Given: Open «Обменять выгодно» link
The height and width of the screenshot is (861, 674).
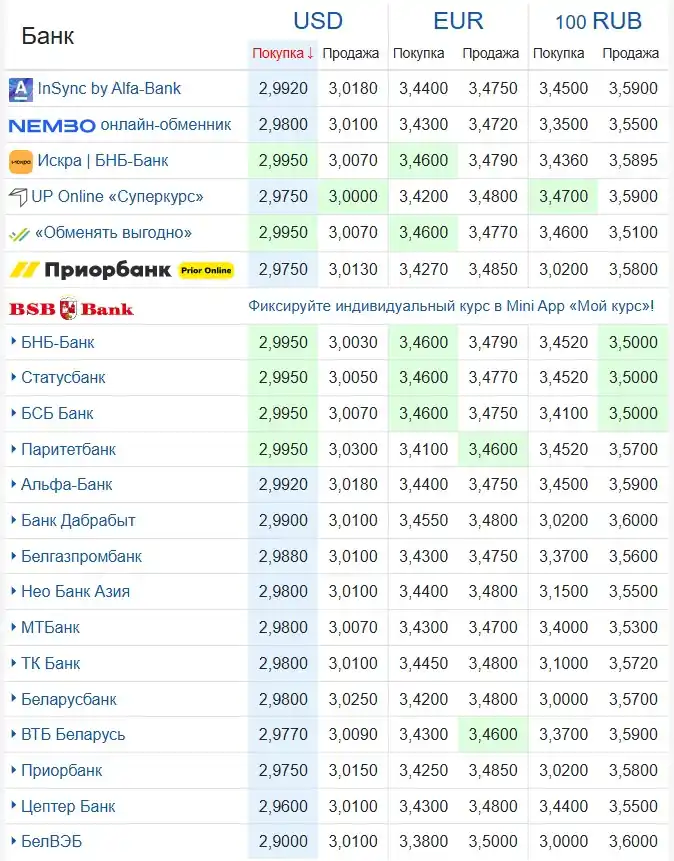Looking at the screenshot, I should (114, 232).
